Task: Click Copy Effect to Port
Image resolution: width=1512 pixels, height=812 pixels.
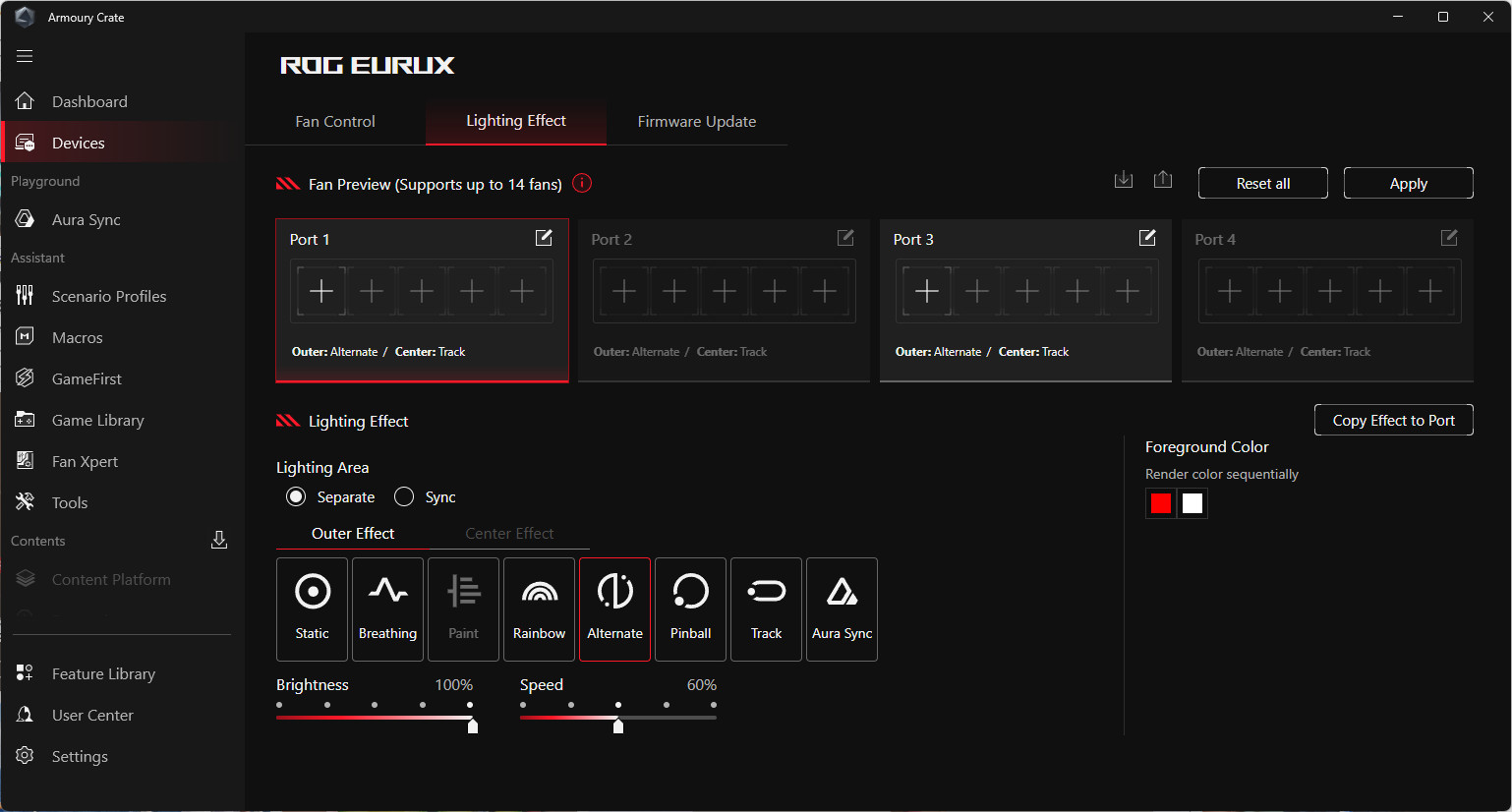Action: [x=1394, y=420]
